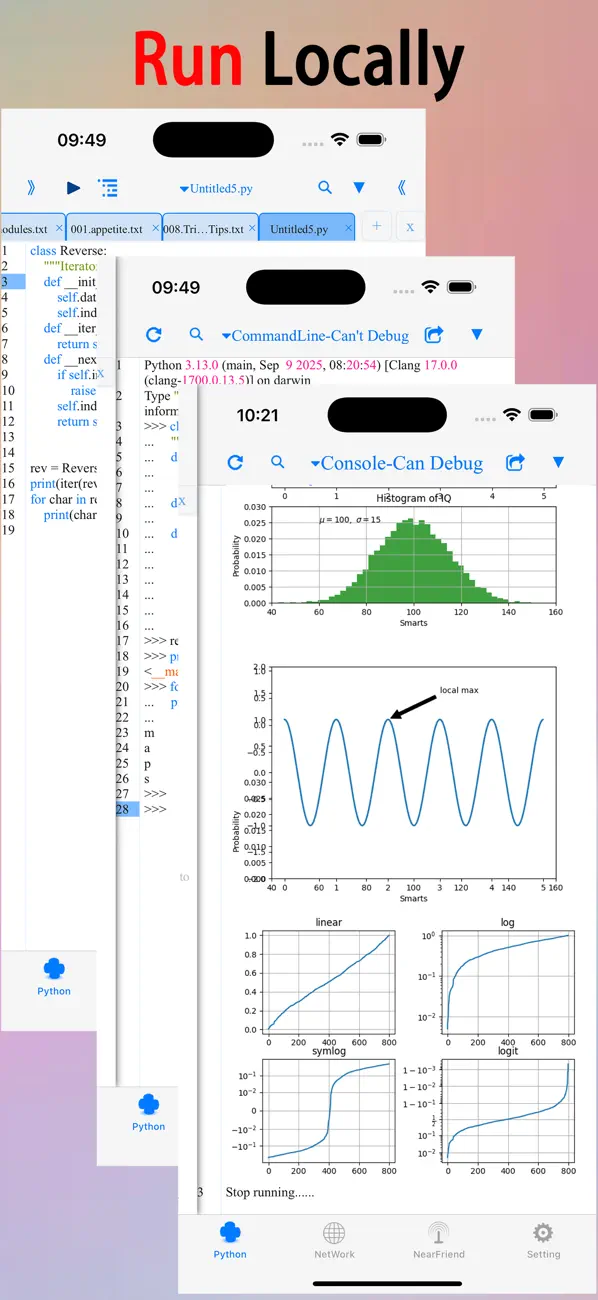This screenshot has height=1300, width=598.
Task: Open CommandLine-Can't Debug dropdown
Action: click(315, 336)
